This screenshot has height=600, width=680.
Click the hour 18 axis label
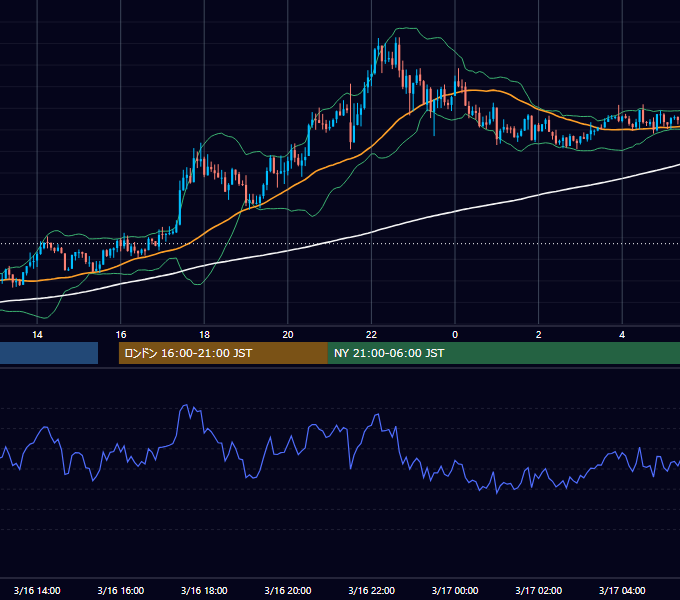tap(204, 335)
